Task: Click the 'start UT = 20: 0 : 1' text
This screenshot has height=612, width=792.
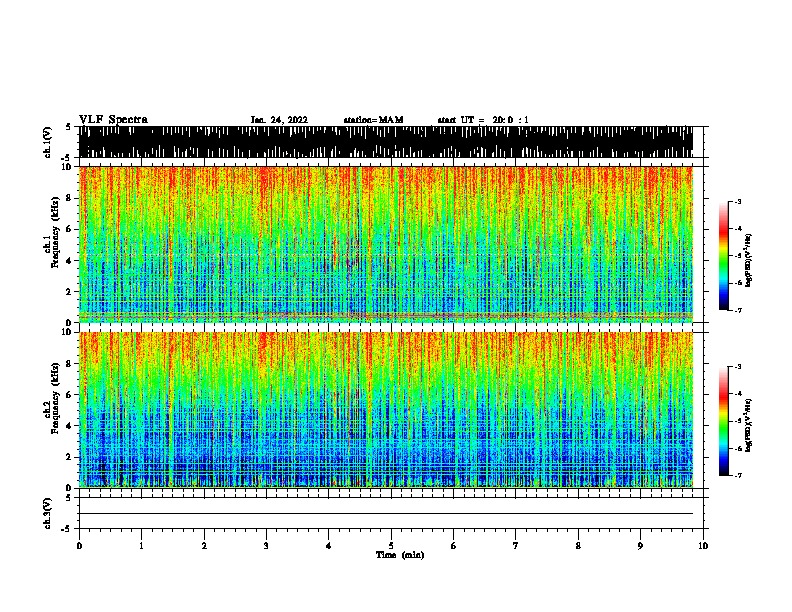Action: [x=483, y=120]
